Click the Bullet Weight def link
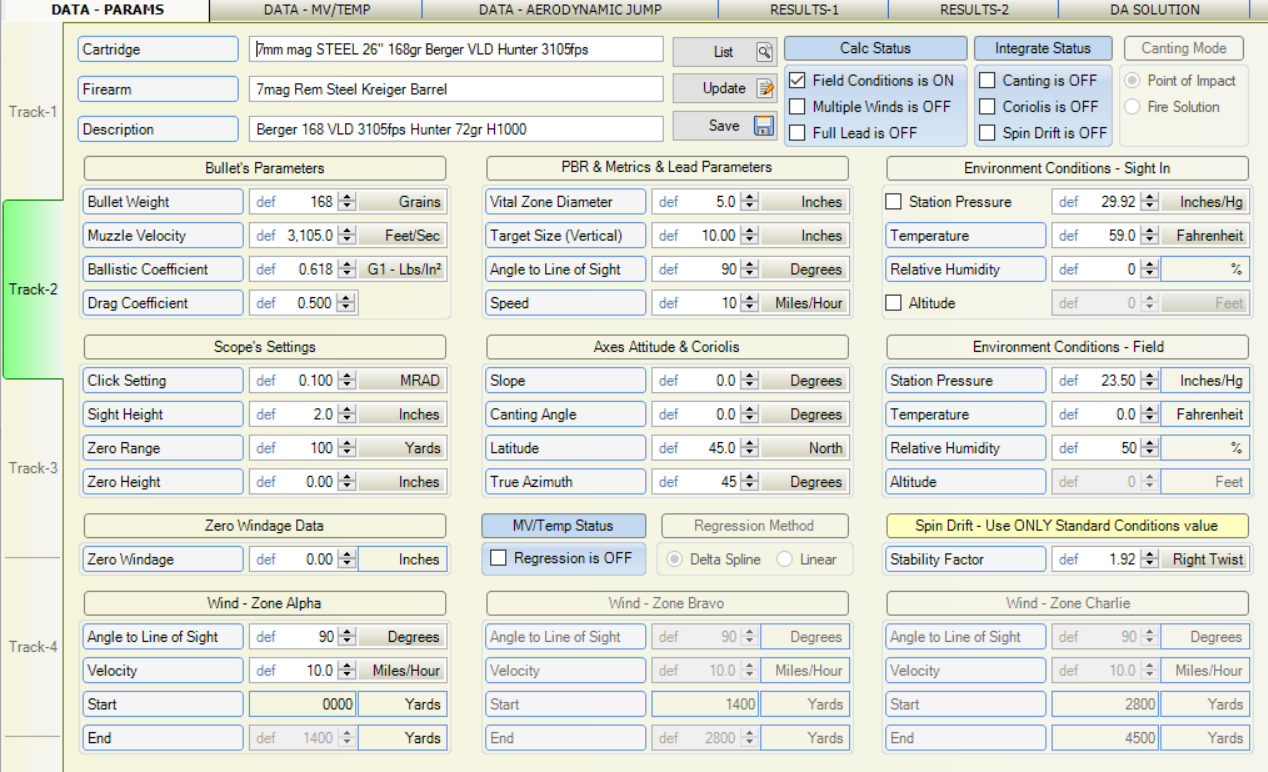 coord(266,202)
